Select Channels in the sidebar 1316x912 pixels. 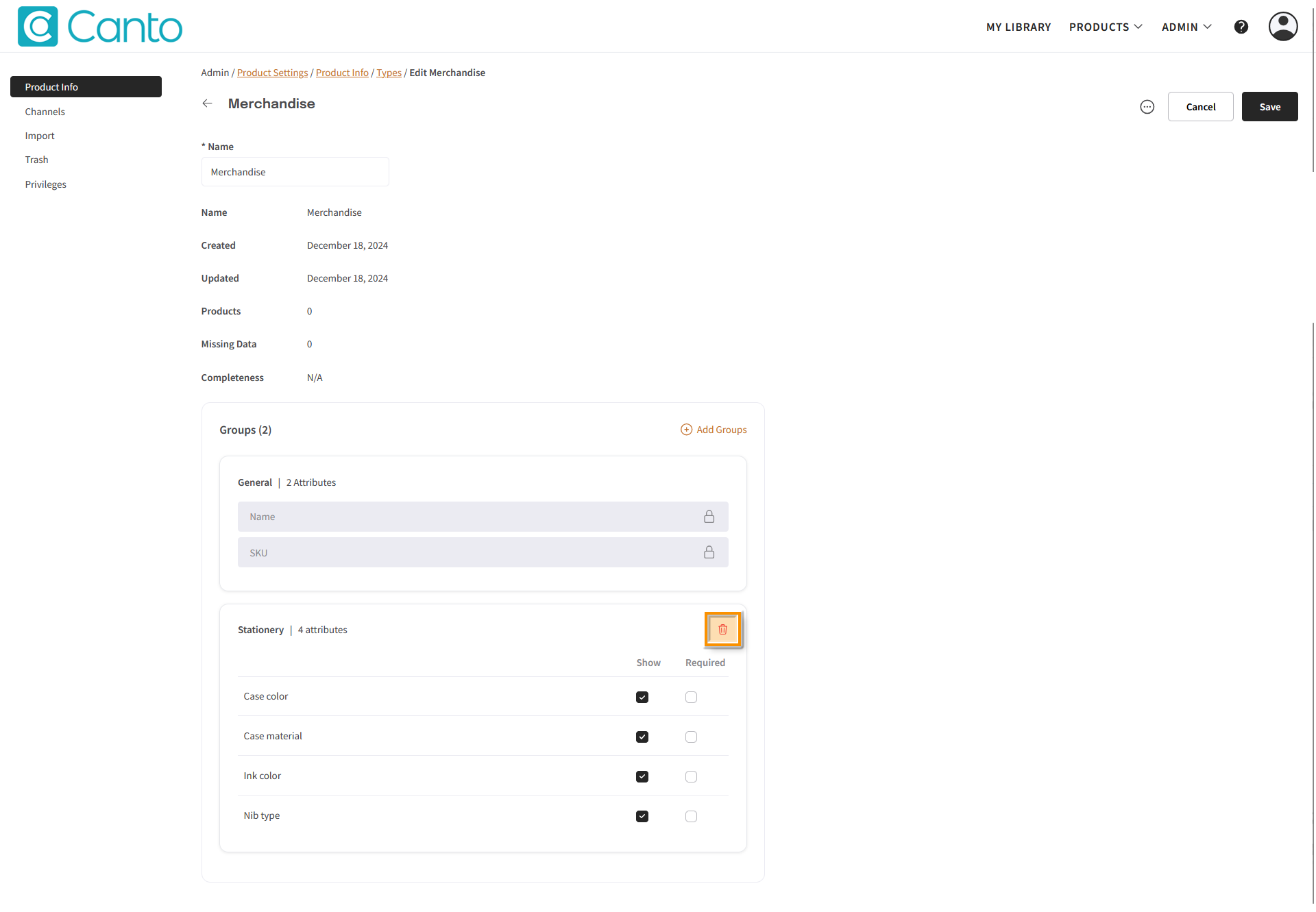click(x=45, y=112)
